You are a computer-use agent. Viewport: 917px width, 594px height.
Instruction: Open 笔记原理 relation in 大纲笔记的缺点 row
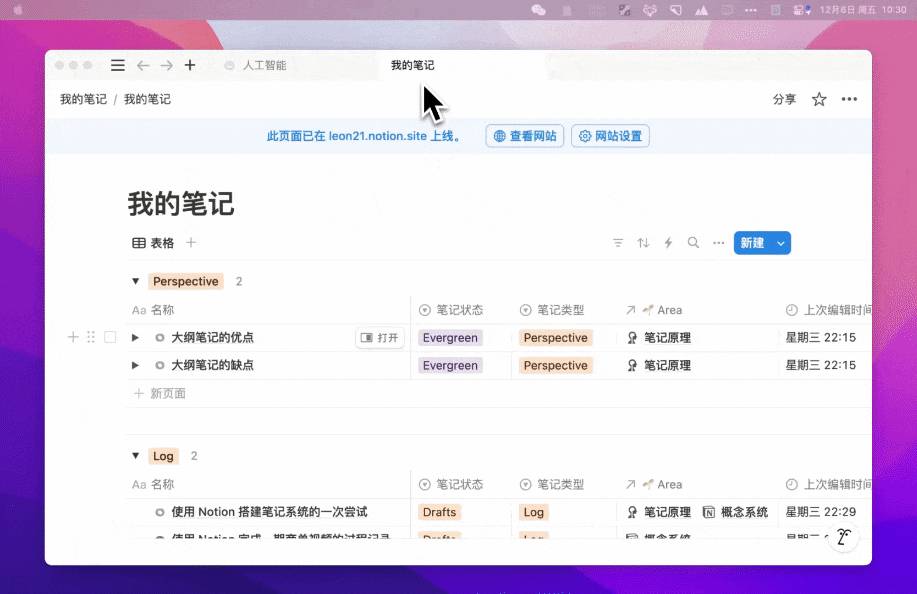point(659,365)
